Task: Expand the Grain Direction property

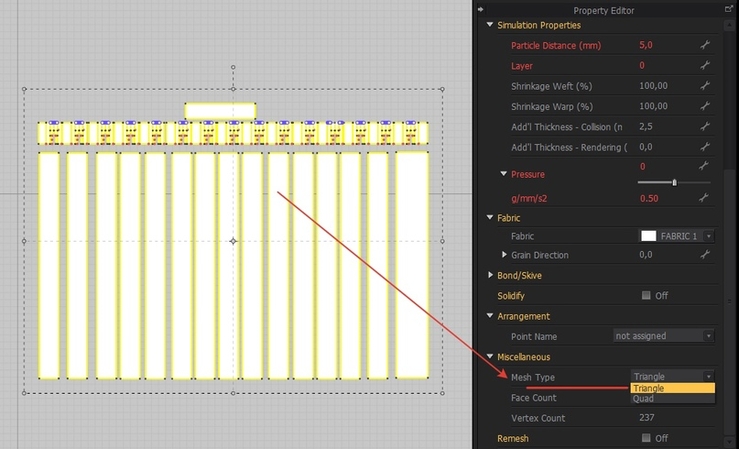Action: [x=504, y=254]
